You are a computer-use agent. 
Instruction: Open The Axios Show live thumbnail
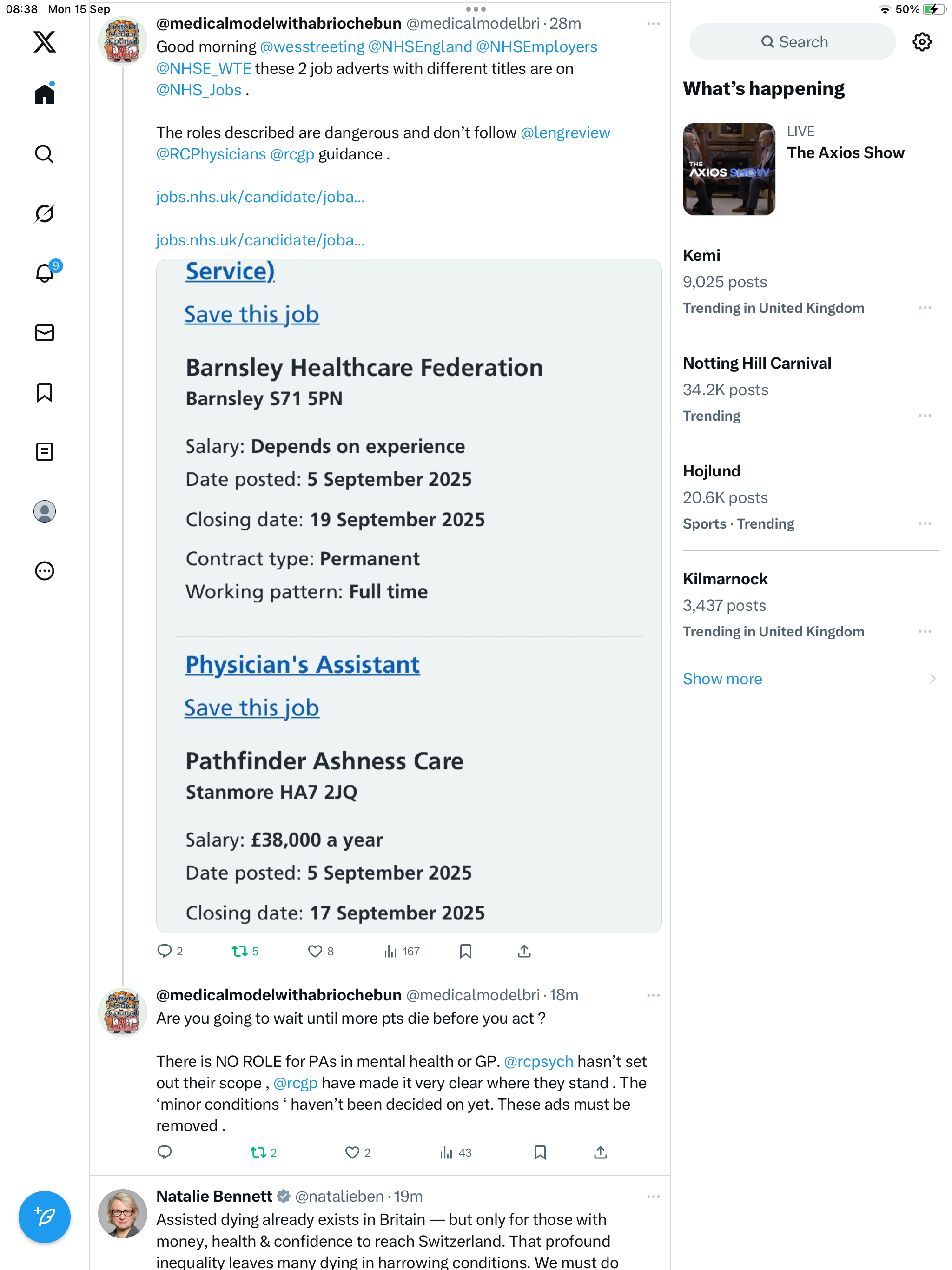pyautogui.click(x=728, y=169)
